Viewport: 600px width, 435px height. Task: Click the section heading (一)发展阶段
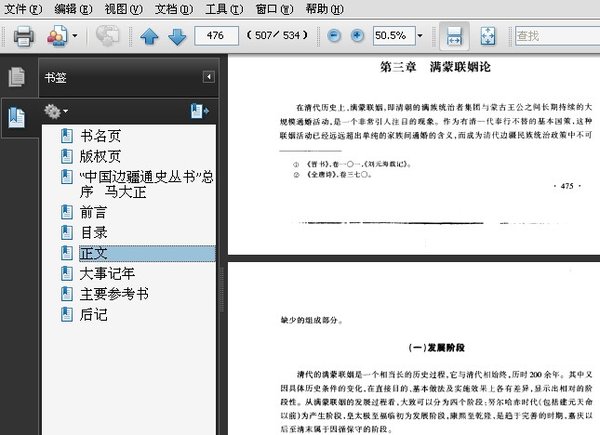click(437, 348)
